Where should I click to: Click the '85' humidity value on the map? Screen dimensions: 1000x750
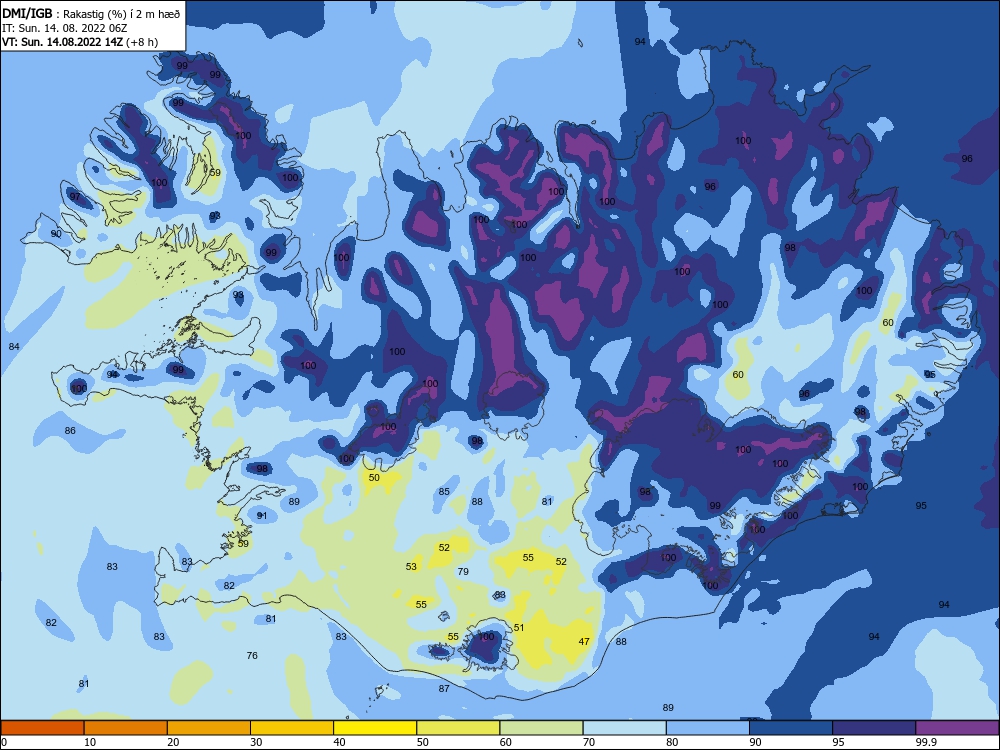444,491
